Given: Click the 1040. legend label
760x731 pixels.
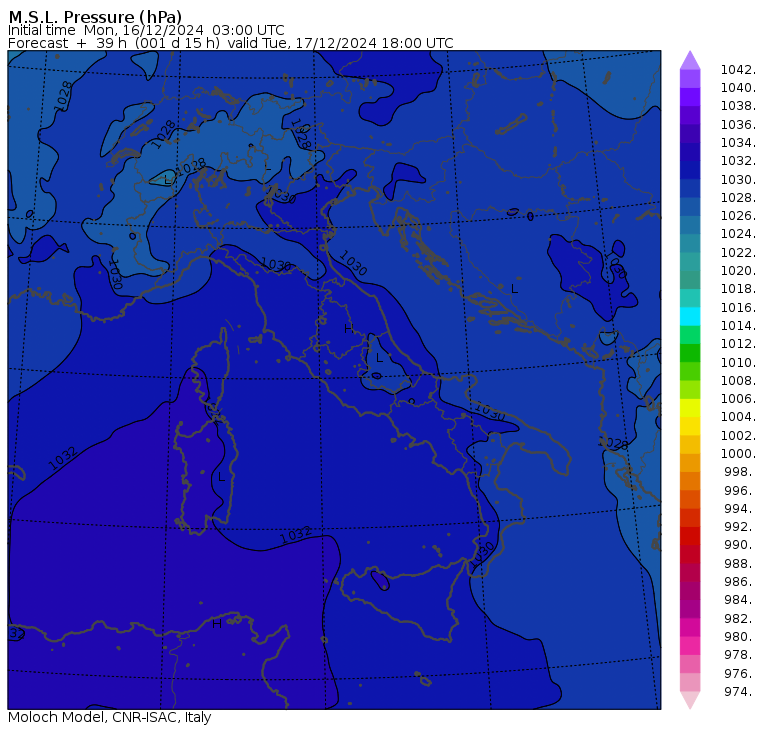Looking at the screenshot, I should pos(738,88).
